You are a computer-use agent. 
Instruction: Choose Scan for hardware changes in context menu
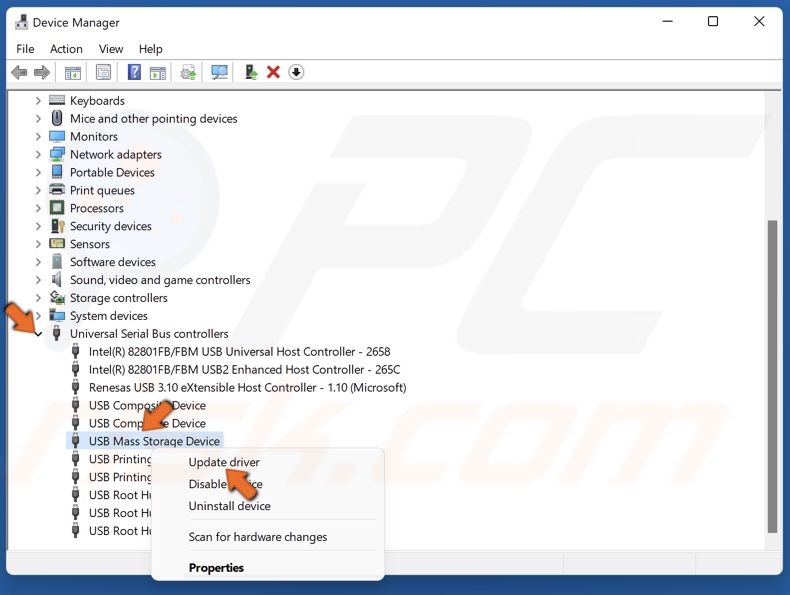click(258, 537)
